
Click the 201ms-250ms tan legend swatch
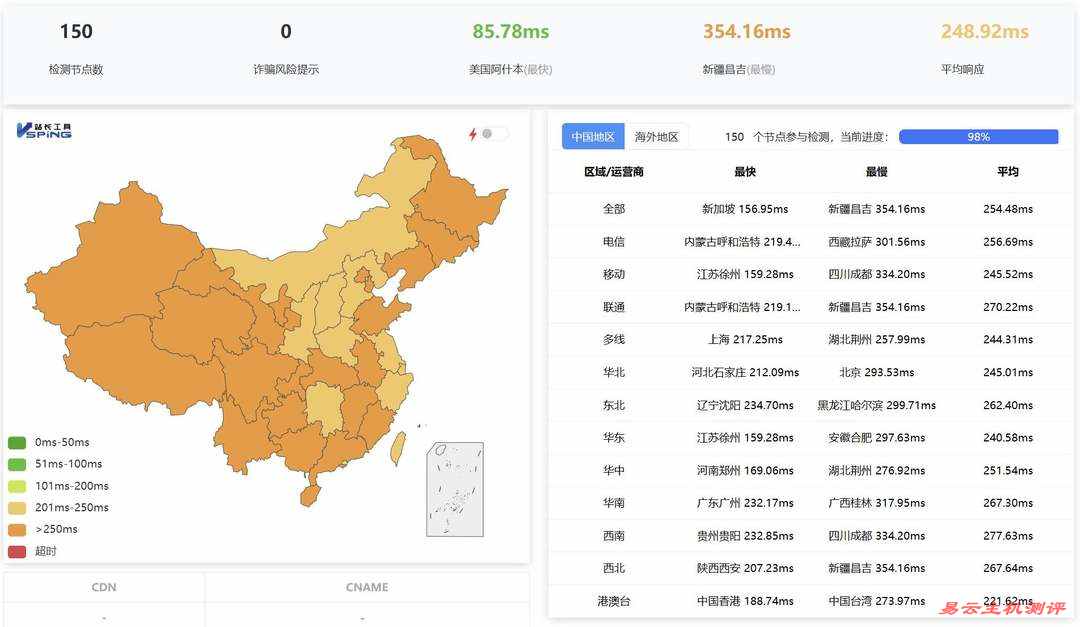[17, 507]
